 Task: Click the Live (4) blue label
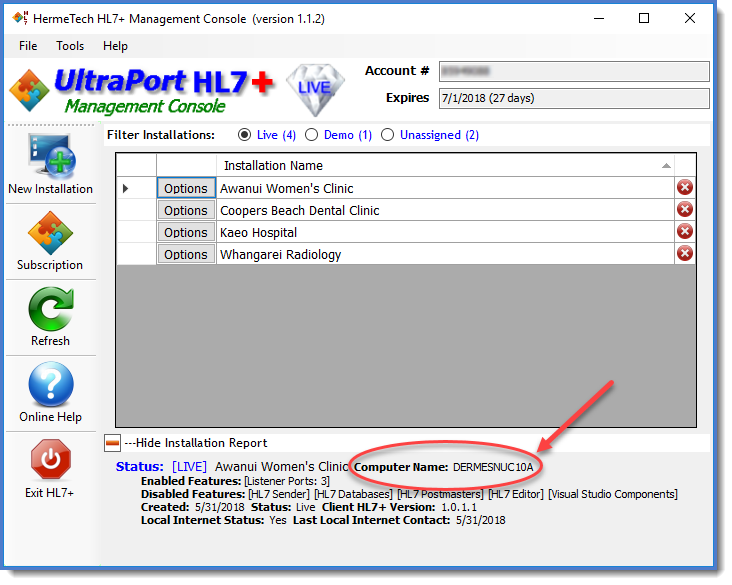(276, 135)
